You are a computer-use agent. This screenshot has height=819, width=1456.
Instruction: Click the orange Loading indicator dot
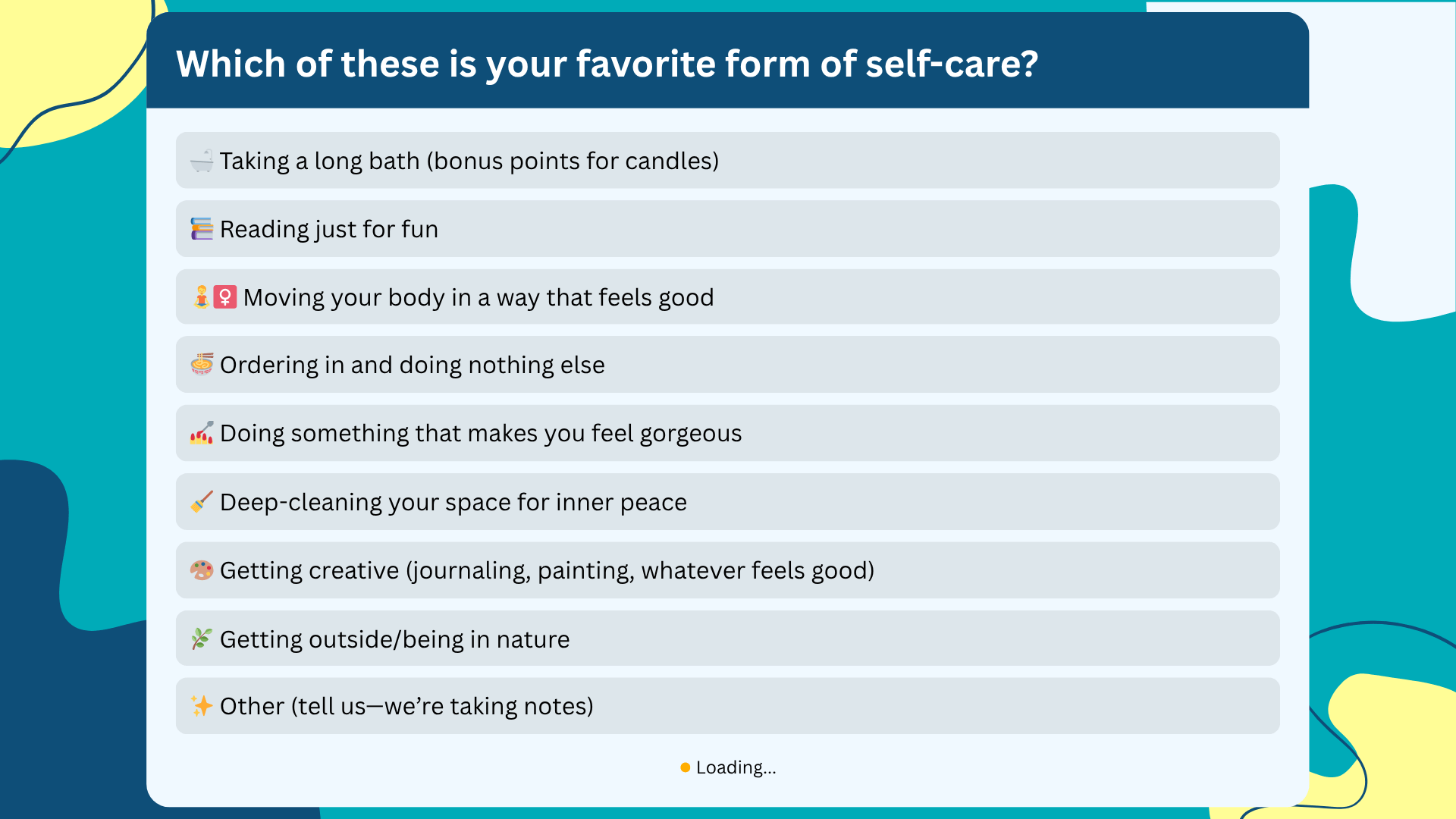click(686, 767)
